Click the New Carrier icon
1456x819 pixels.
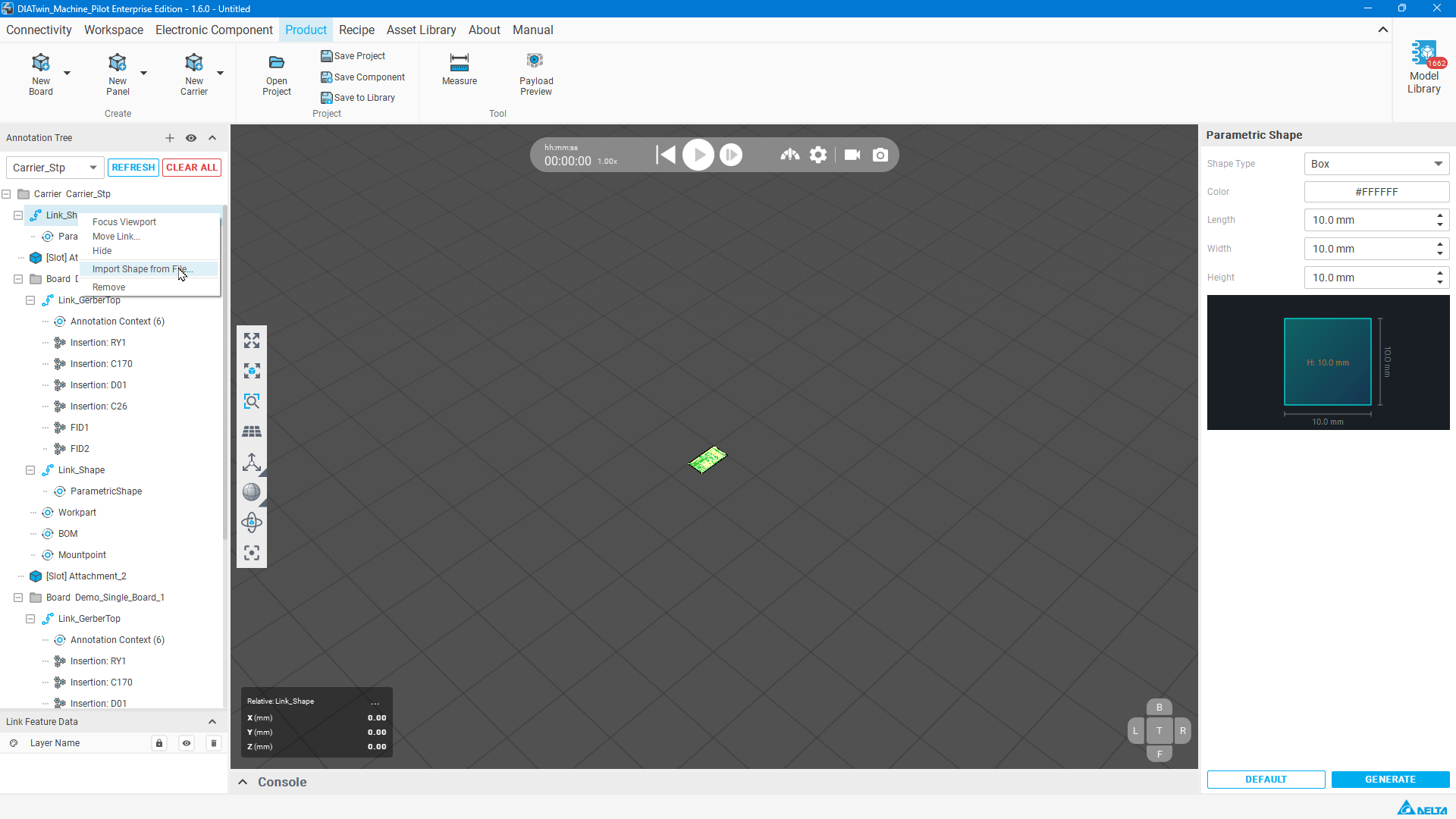point(194,62)
